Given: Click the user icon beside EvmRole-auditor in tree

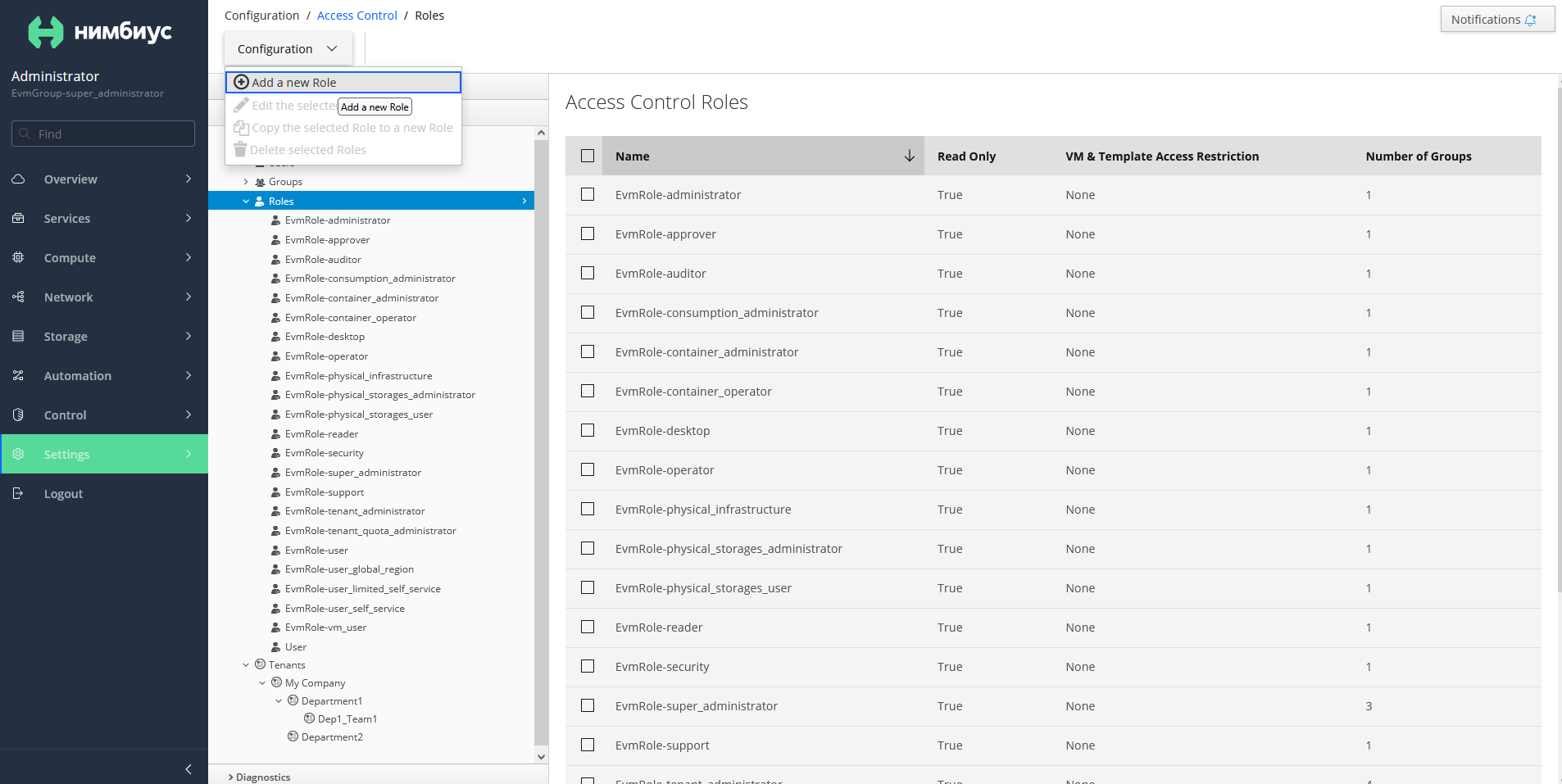Looking at the screenshot, I should click(x=276, y=259).
